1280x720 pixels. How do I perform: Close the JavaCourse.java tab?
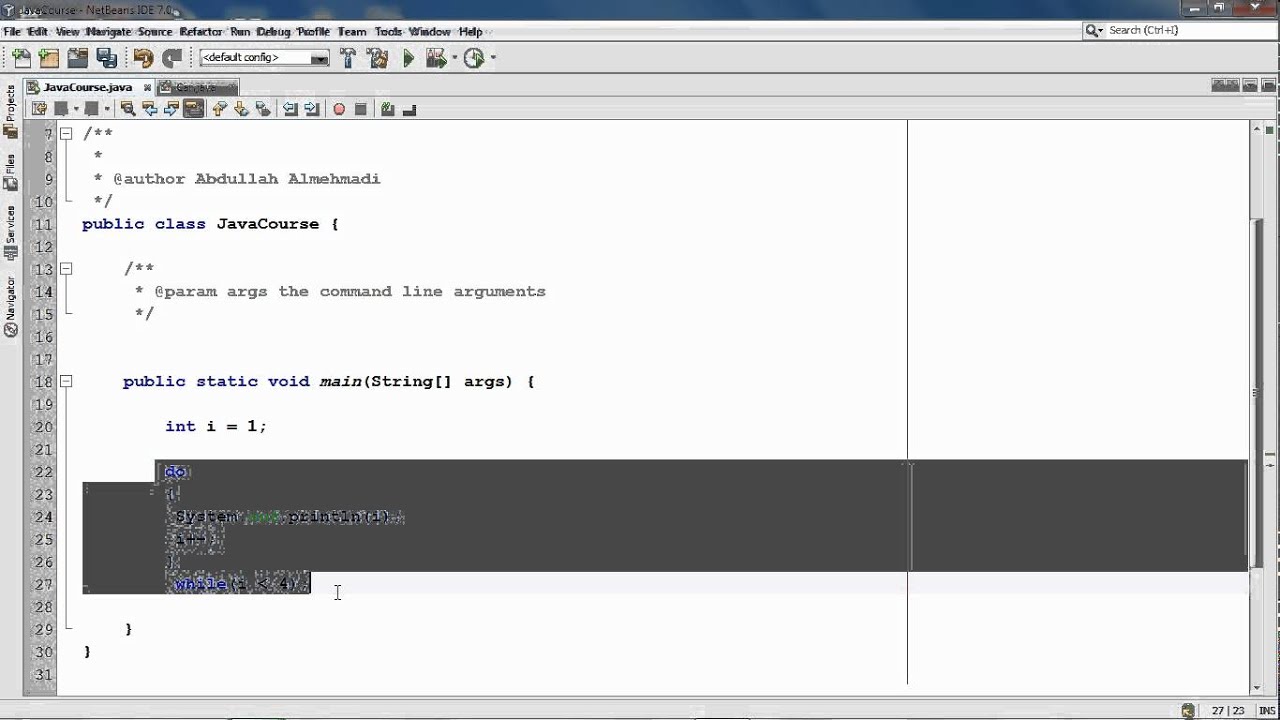[x=147, y=88]
